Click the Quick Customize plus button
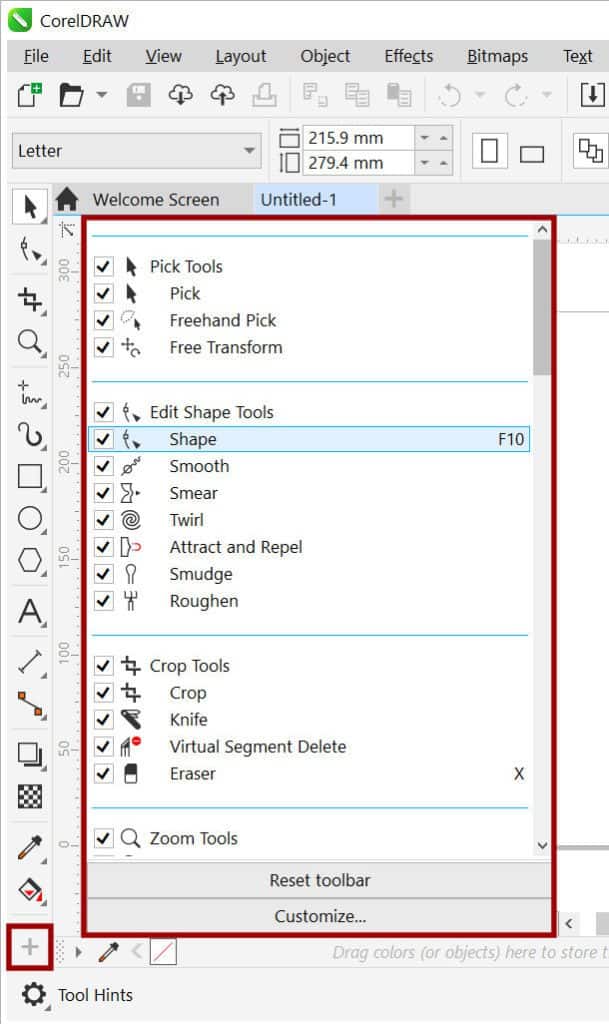609x1024 pixels. pos(30,946)
